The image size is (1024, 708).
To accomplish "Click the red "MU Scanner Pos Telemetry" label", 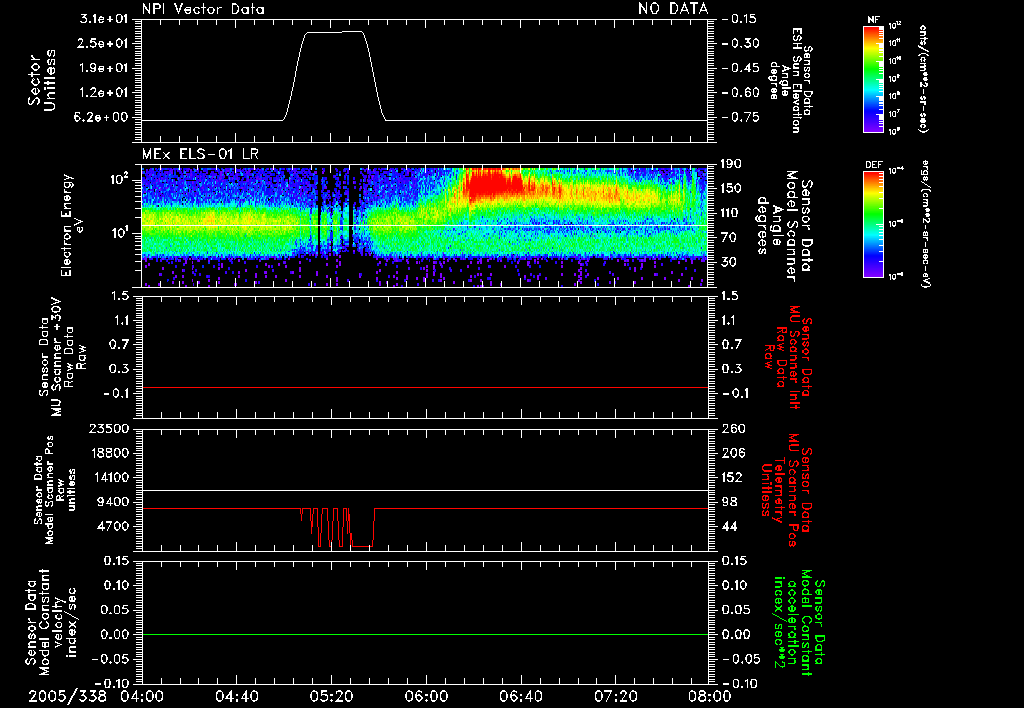I will coord(788,490).
